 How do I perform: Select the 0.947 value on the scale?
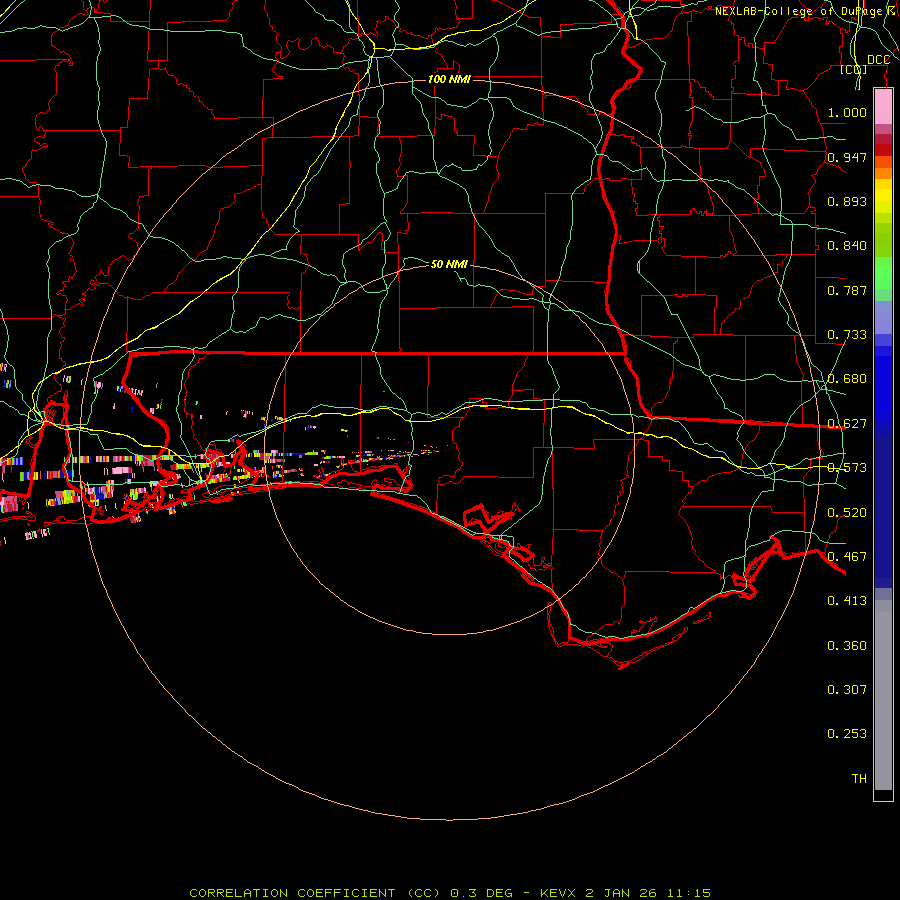pyautogui.click(x=847, y=157)
